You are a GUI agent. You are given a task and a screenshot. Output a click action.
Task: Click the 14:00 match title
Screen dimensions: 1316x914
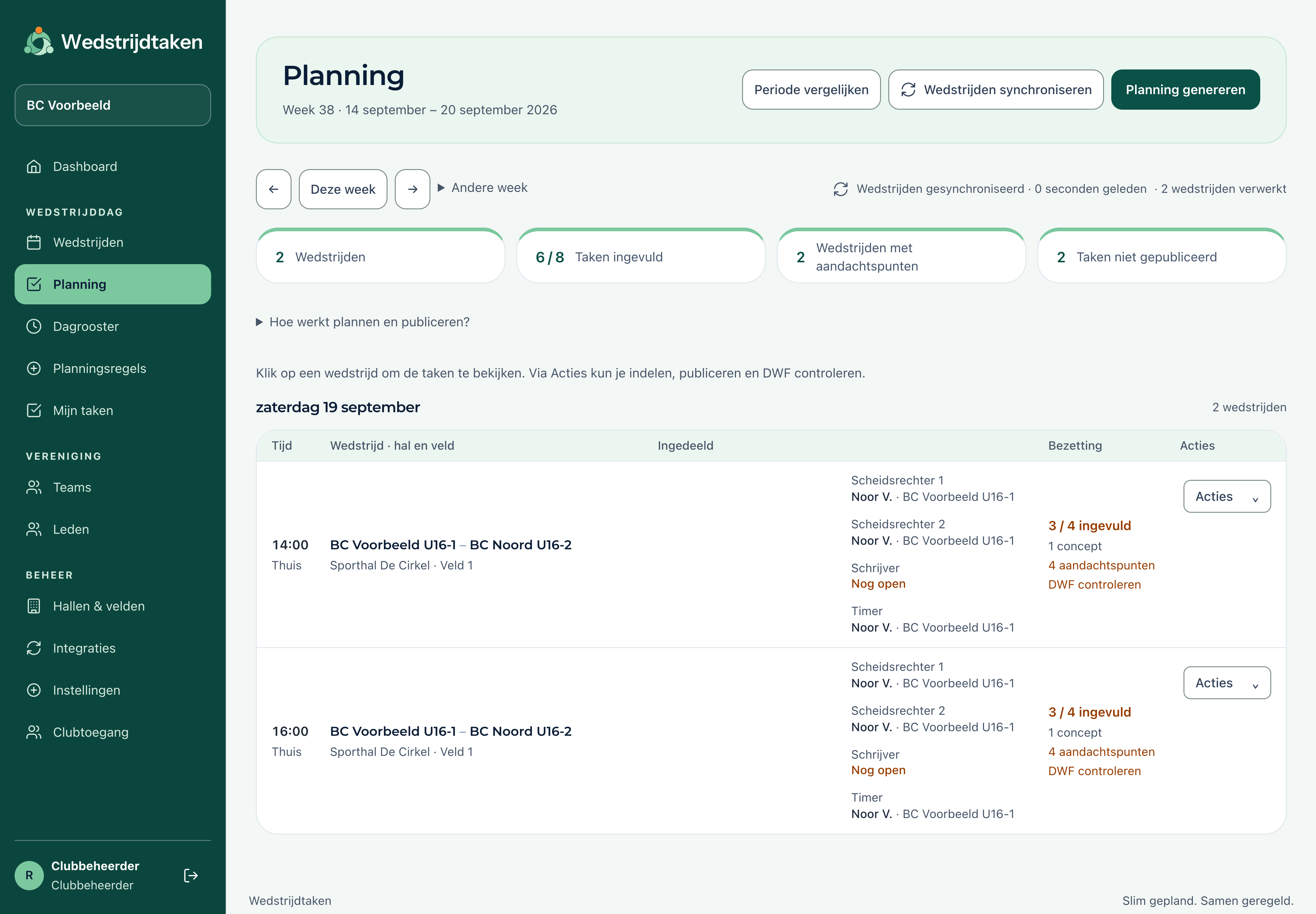pyautogui.click(x=451, y=545)
